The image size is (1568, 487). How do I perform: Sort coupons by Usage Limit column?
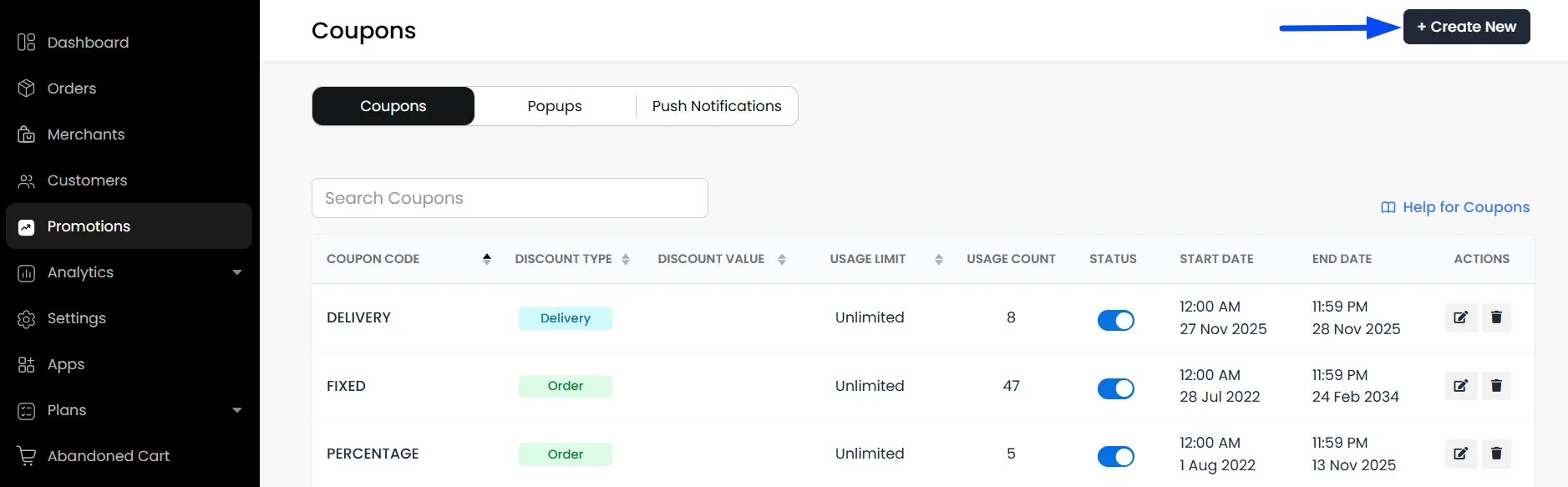point(938,260)
